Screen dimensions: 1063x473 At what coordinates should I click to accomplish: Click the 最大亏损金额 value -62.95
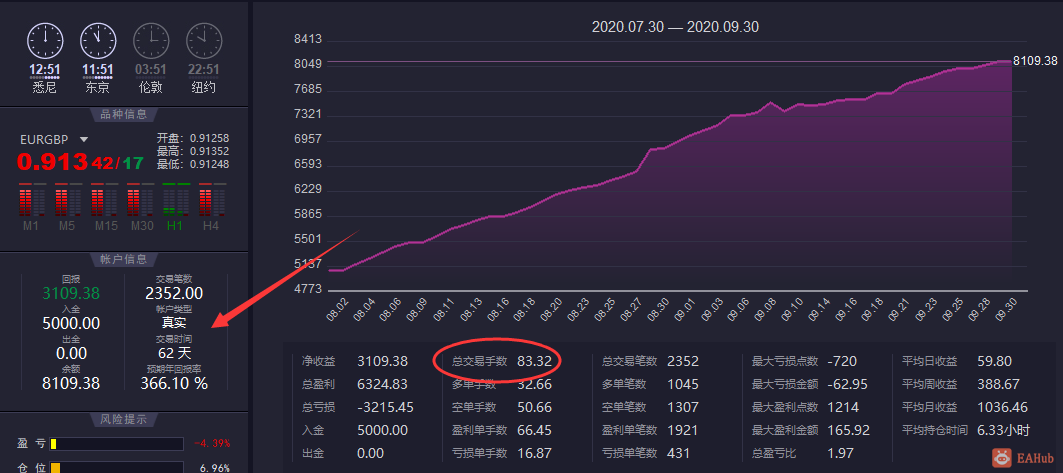[848, 384]
